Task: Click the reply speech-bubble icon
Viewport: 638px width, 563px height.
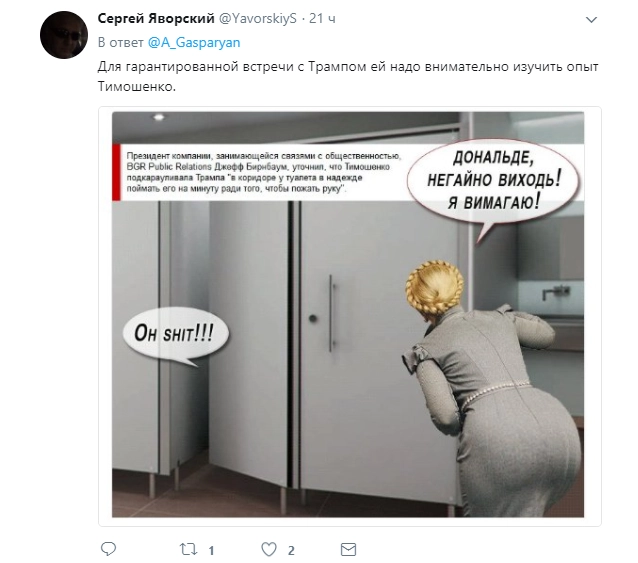Action: (108, 549)
